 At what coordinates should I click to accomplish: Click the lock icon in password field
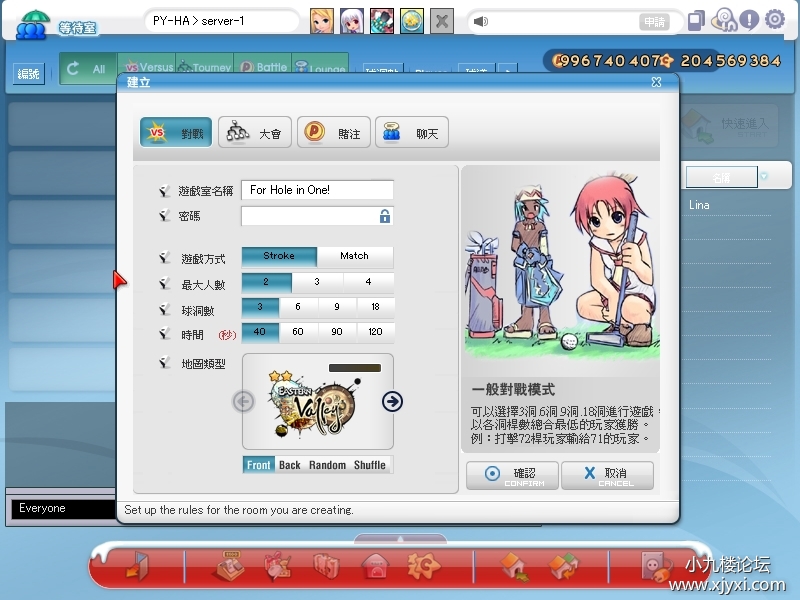[x=384, y=216]
